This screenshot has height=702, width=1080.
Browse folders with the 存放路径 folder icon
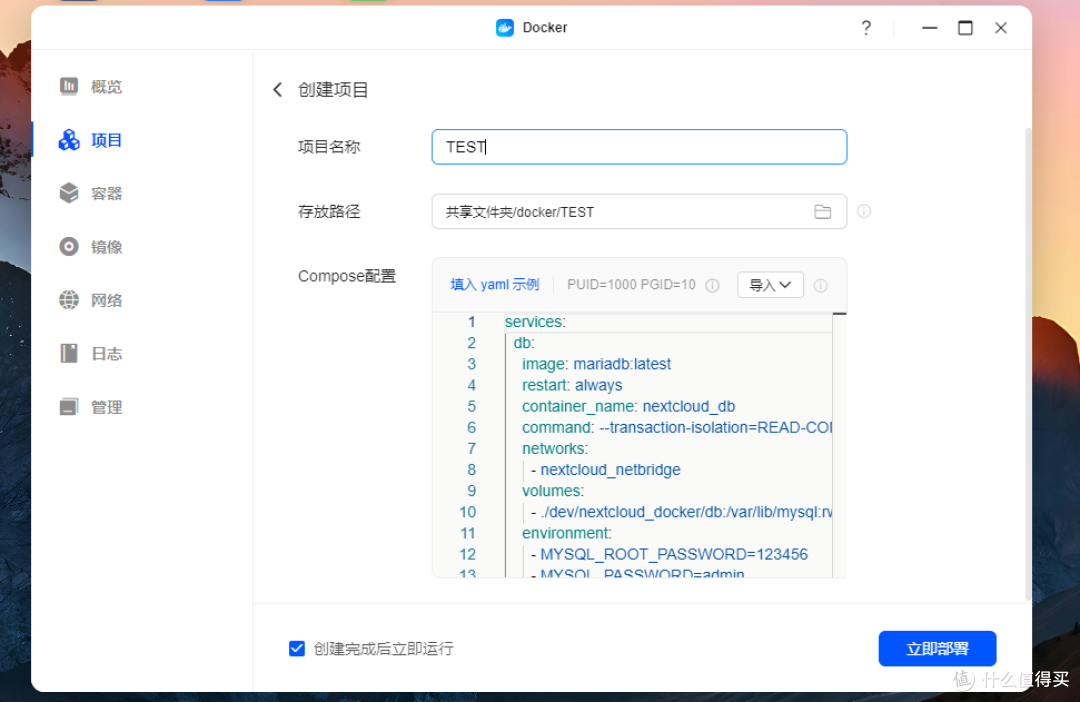tap(822, 211)
